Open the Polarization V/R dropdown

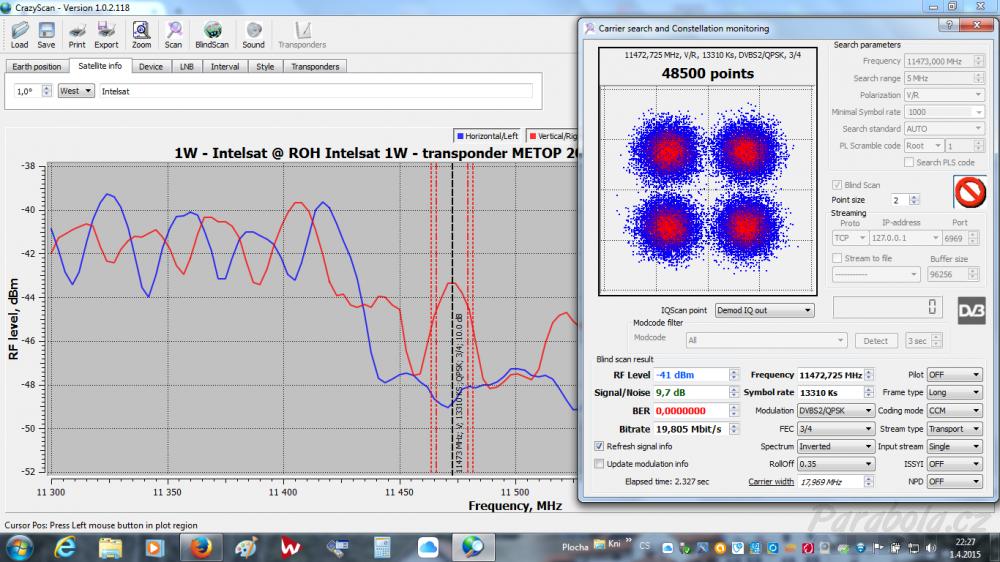944,95
